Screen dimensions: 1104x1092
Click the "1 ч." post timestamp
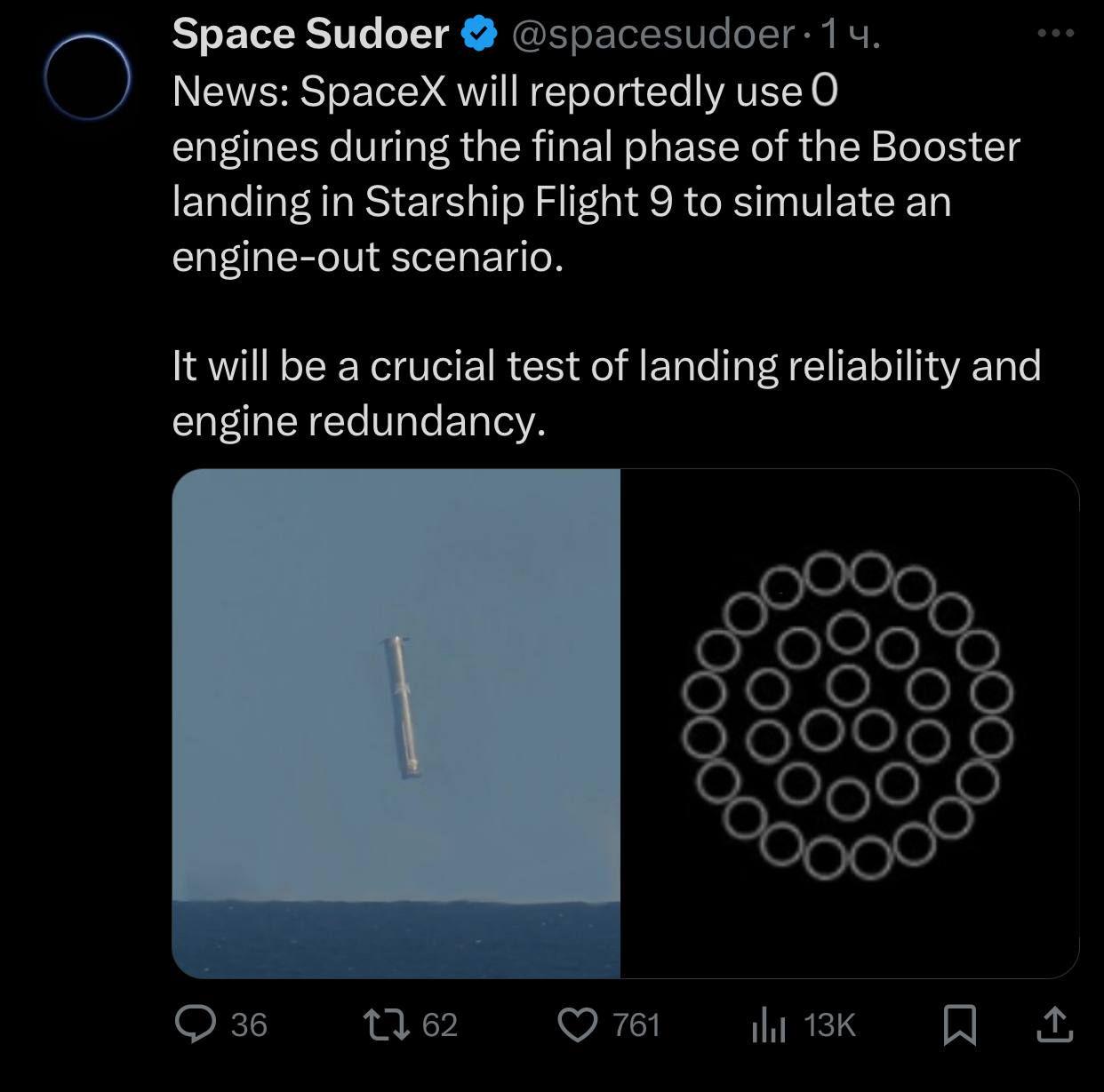[851, 34]
